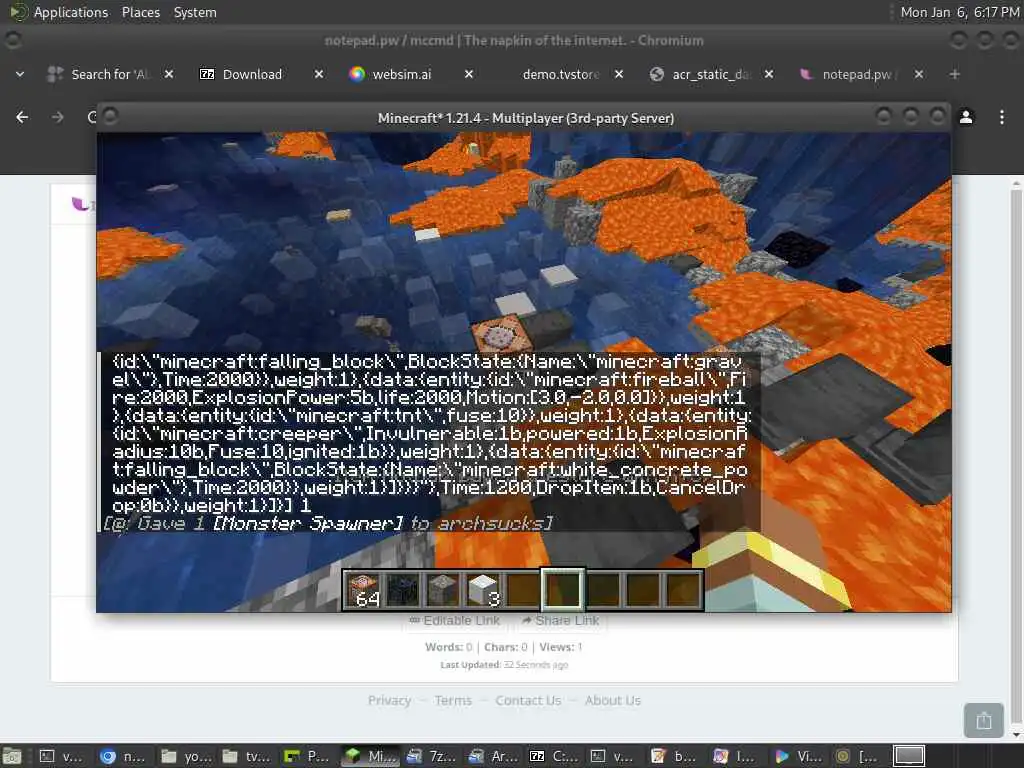Click the workspace switcher box

[x=908, y=756]
